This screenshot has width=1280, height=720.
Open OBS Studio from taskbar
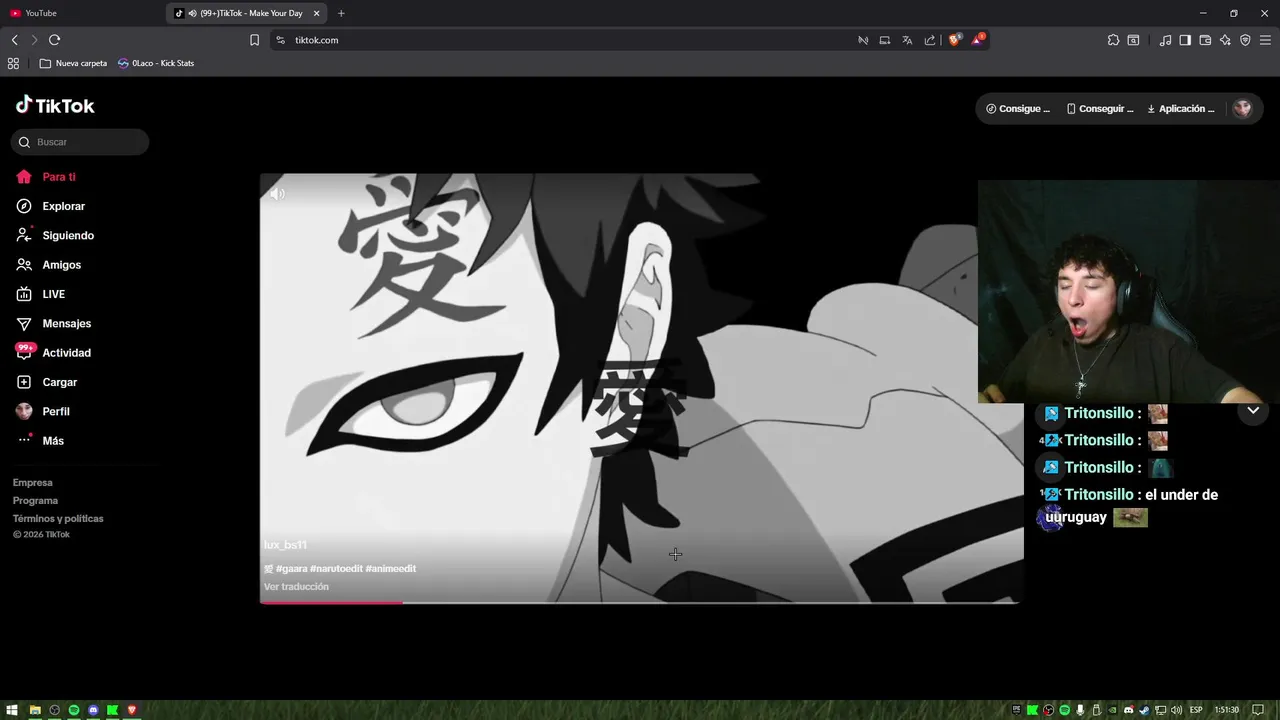[55, 710]
